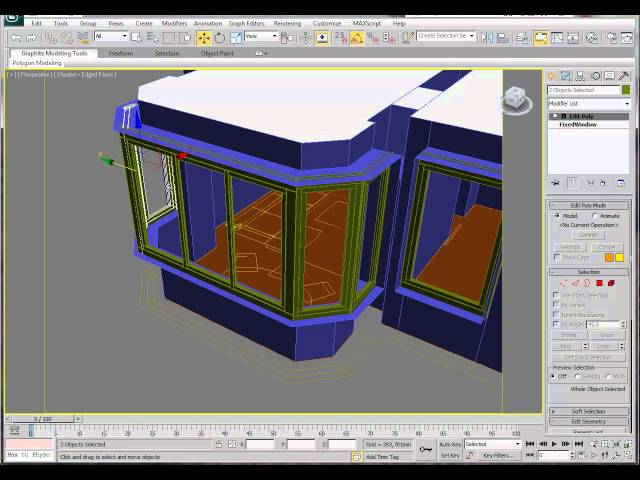
Task: Open the Modifier List dropdown
Action: click(589, 104)
